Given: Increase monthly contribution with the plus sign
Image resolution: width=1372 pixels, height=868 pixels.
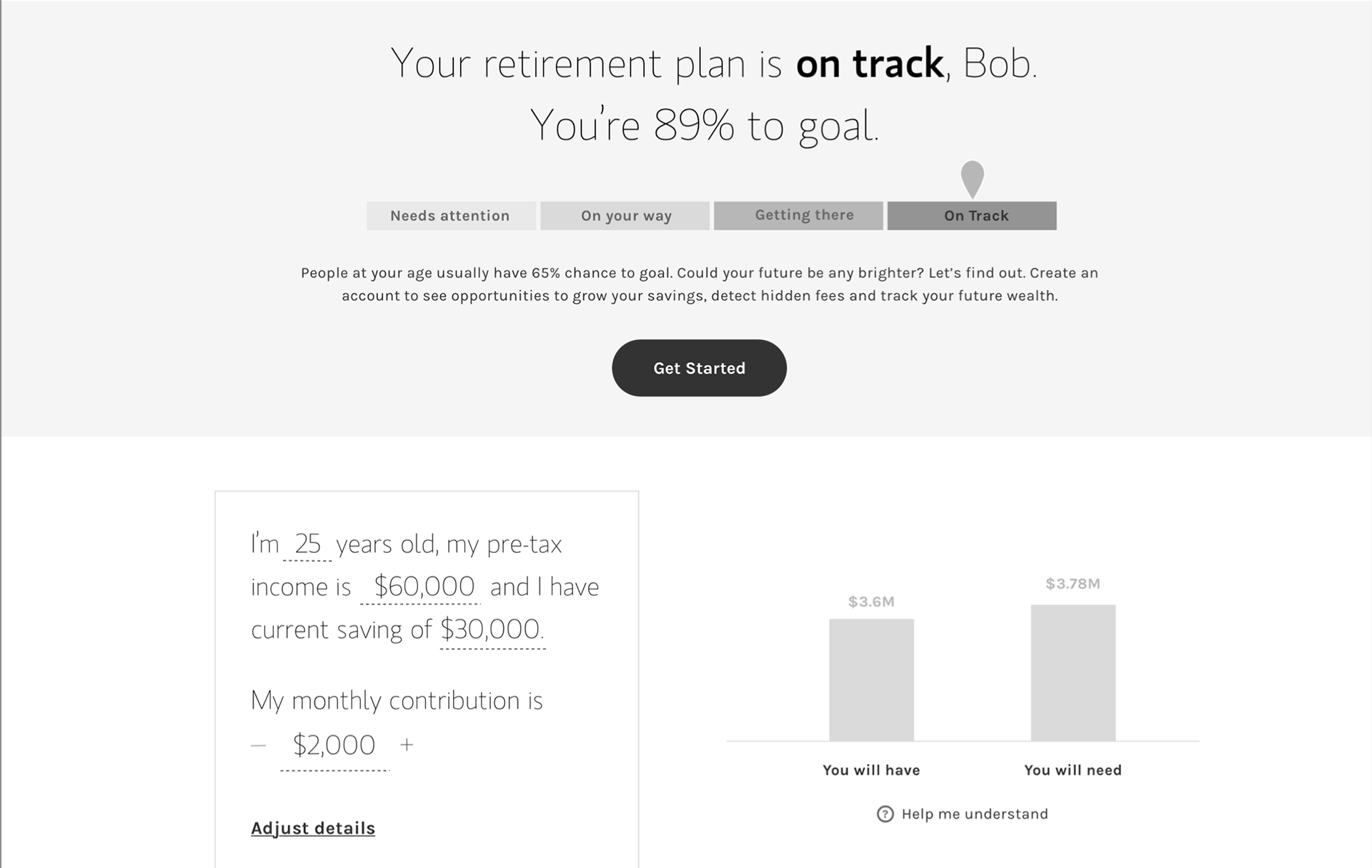Looking at the screenshot, I should 407,744.
